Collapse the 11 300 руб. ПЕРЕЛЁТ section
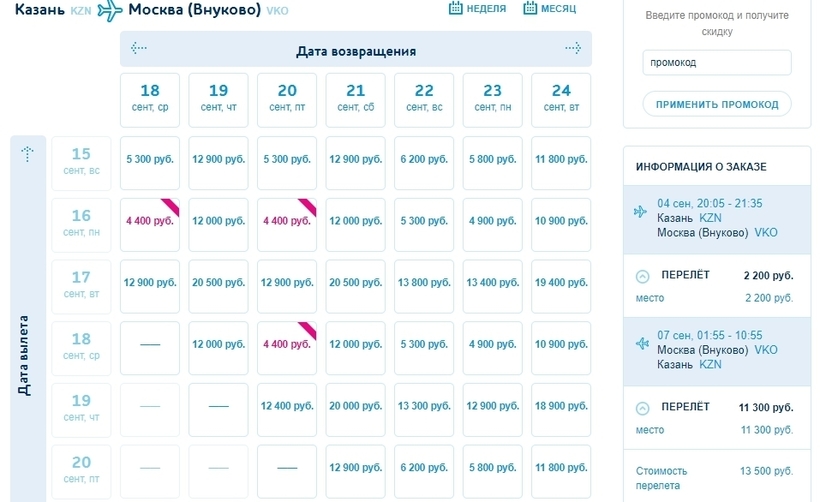This screenshot has height=502, width=820. pyautogui.click(x=642, y=407)
